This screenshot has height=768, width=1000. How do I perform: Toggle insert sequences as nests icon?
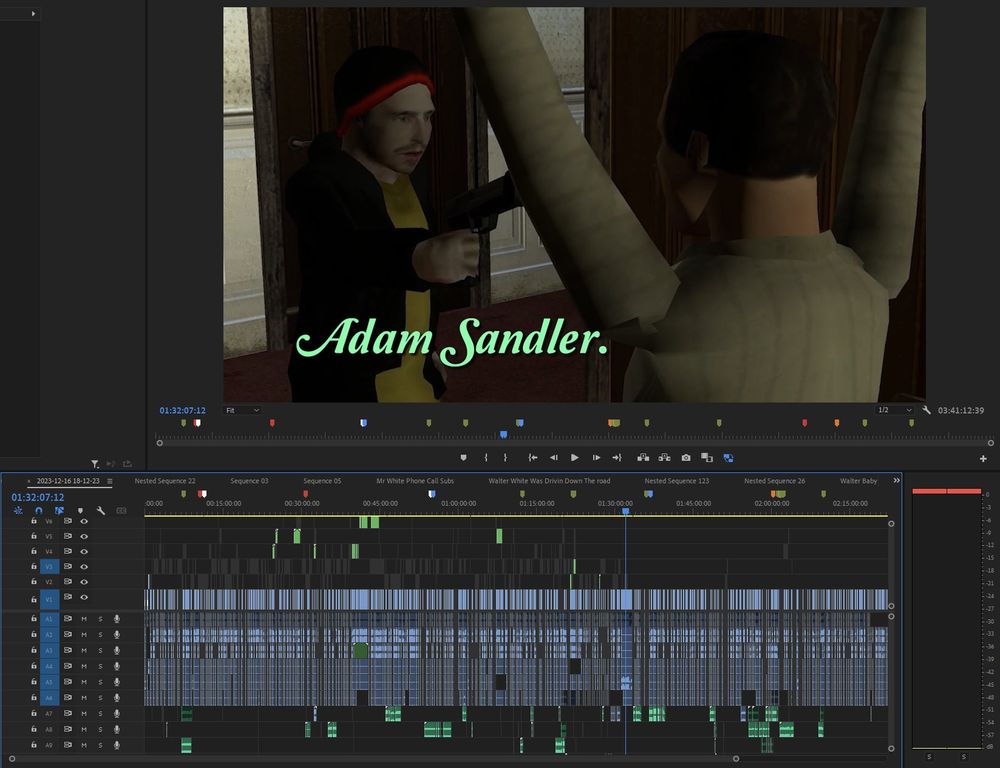click(18, 511)
